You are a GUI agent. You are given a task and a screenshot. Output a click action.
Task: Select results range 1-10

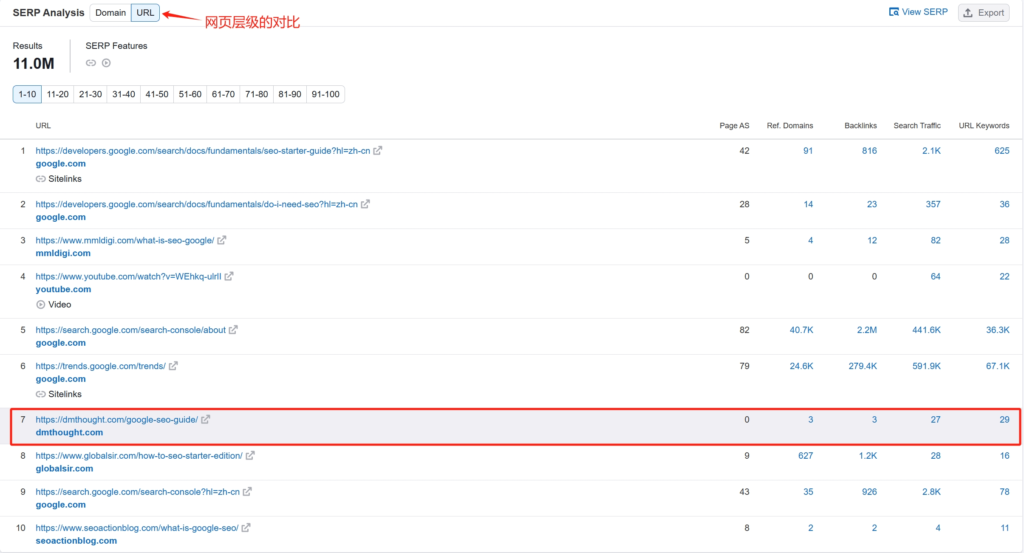tap(27, 94)
